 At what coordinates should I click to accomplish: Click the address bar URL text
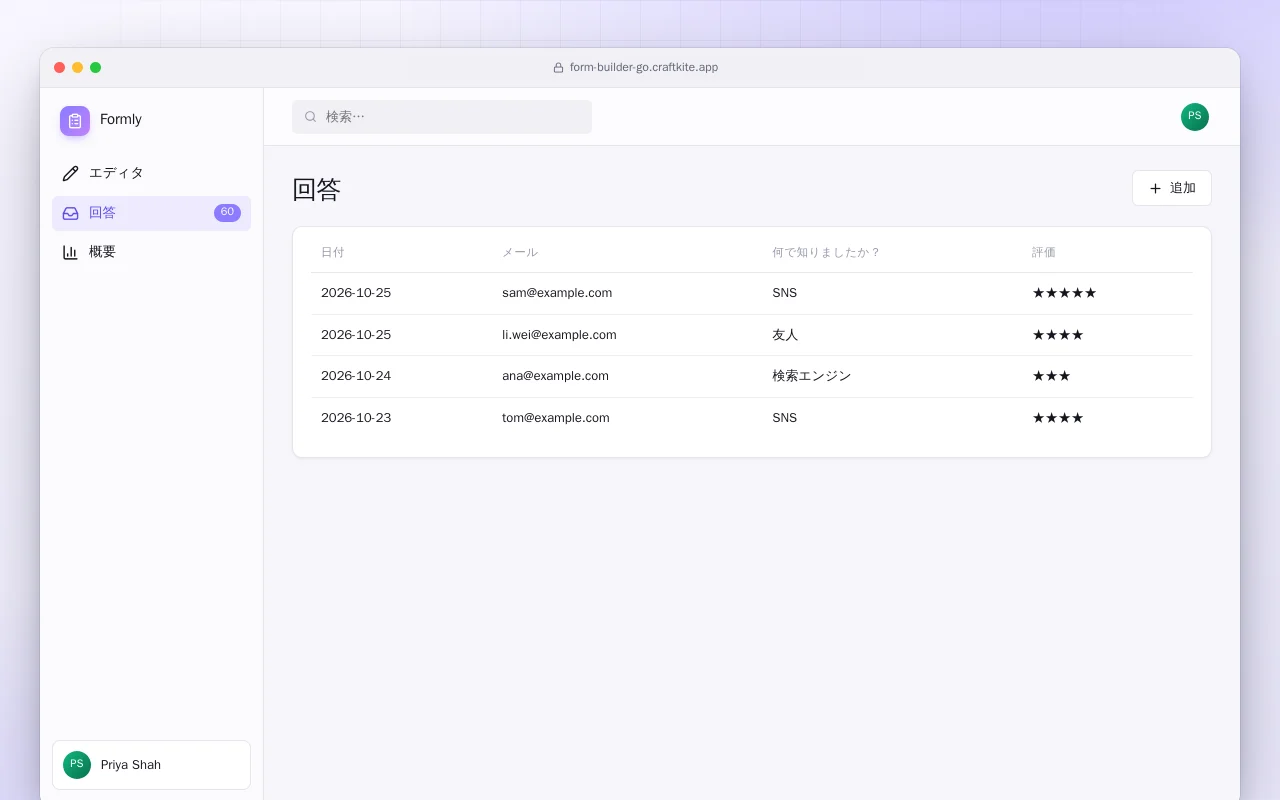pyautogui.click(x=644, y=68)
